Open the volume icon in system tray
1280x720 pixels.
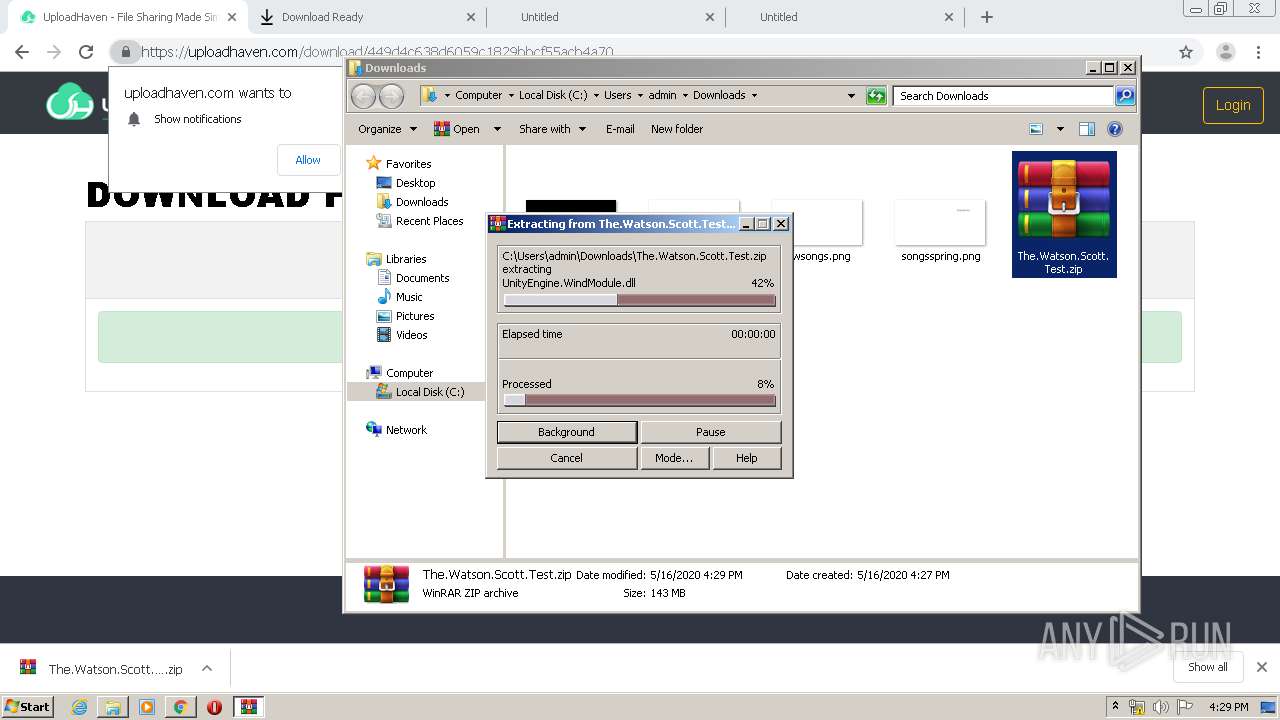[1160, 707]
